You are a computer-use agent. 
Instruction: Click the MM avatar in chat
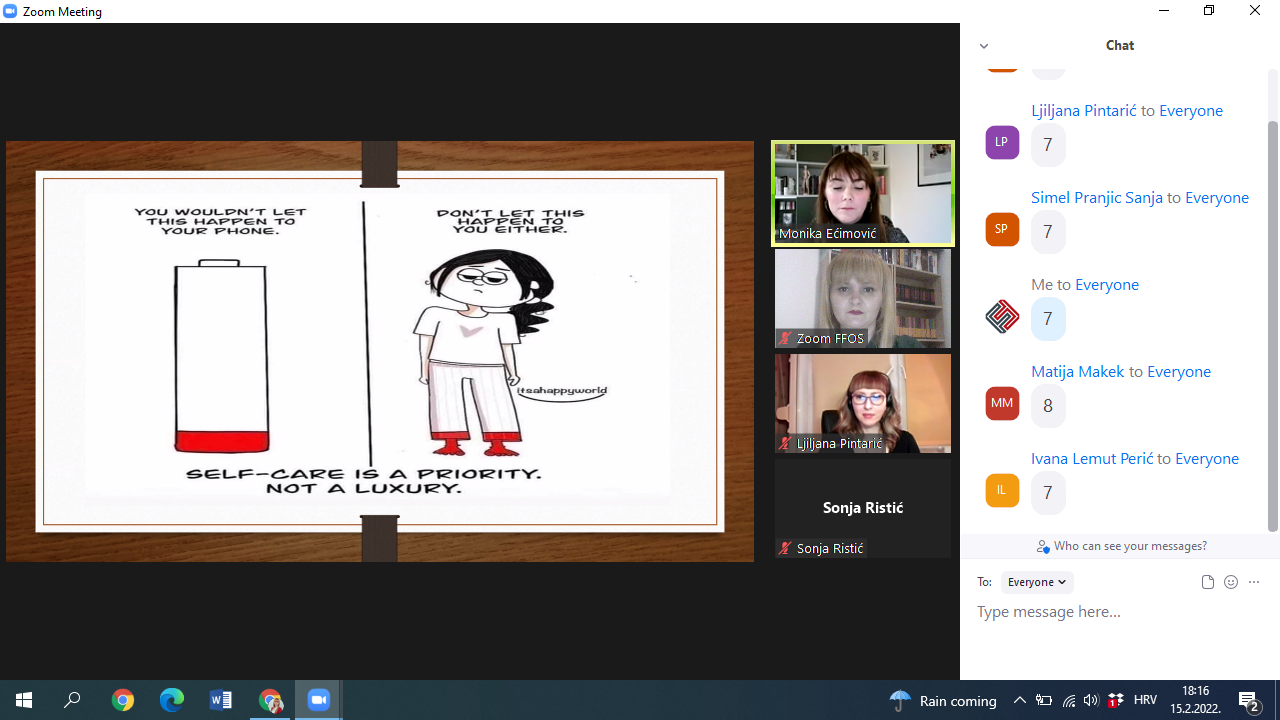(x=1002, y=403)
